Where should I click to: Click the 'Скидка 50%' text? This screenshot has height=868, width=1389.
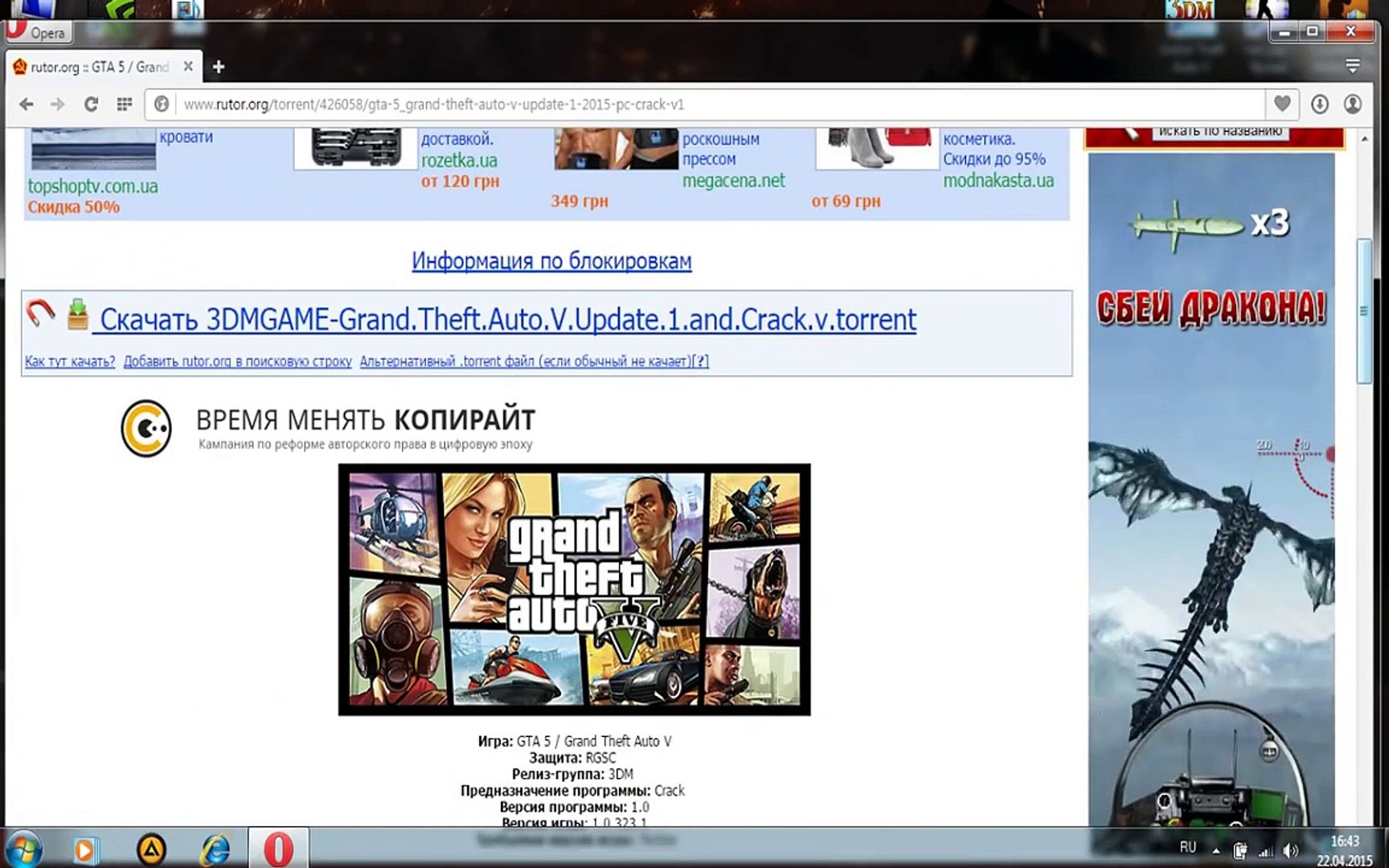point(74,207)
